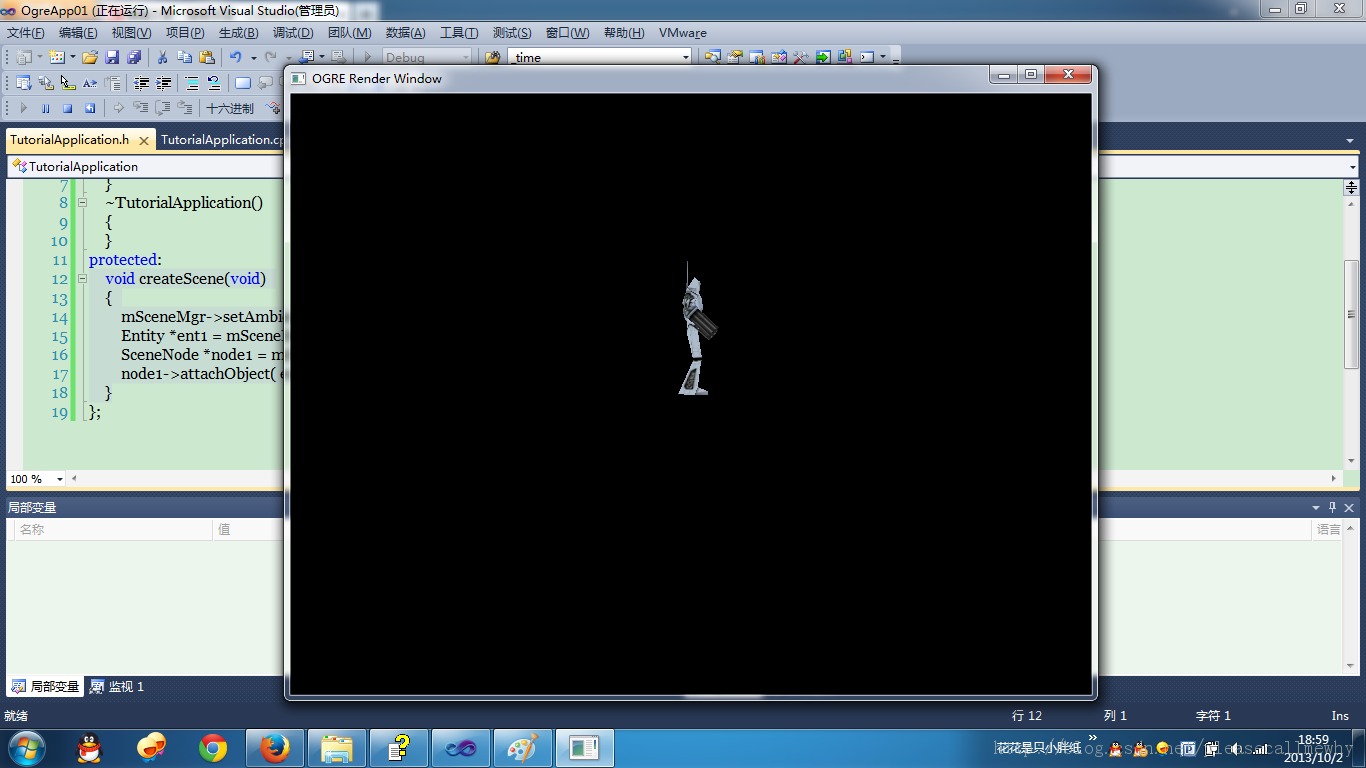1366x768 pixels.
Task: Toggle the 十六进制 hexadecimal display
Action: pyautogui.click(x=230, y=108)
